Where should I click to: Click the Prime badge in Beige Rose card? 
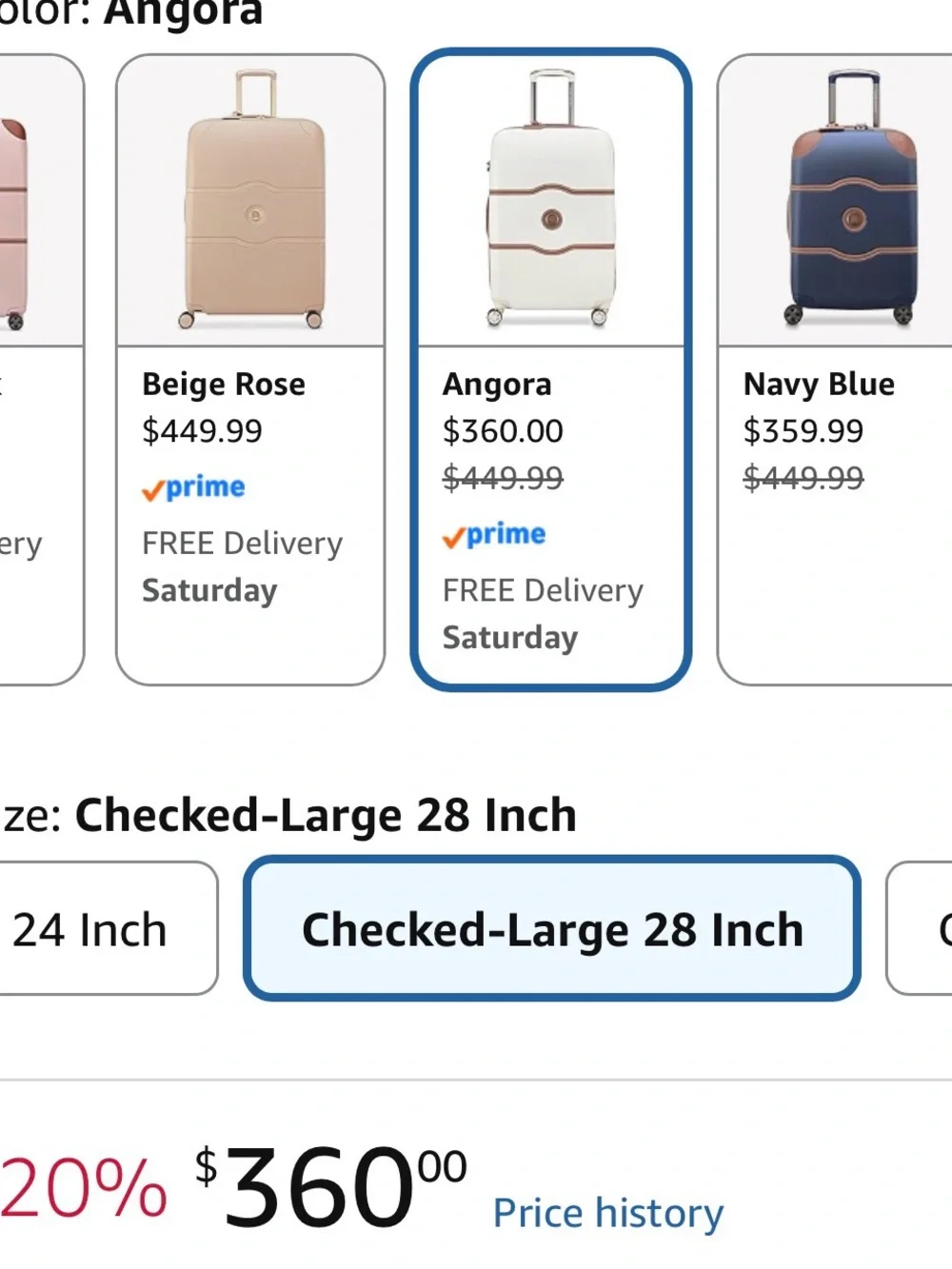pos(193,487)
